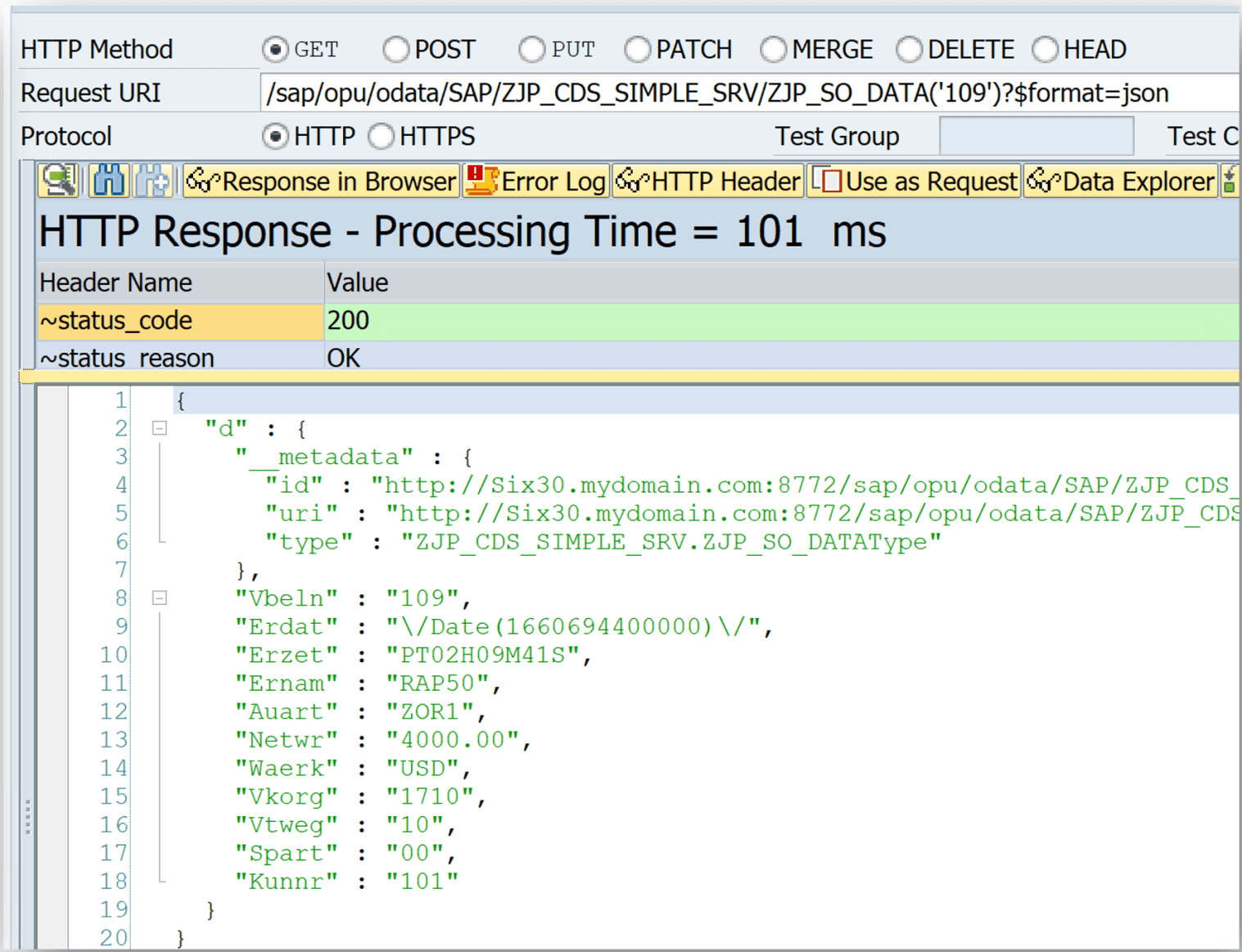Open the HTTP Header view
This screenshot has height=952, width=1242.
click(708, 181)
